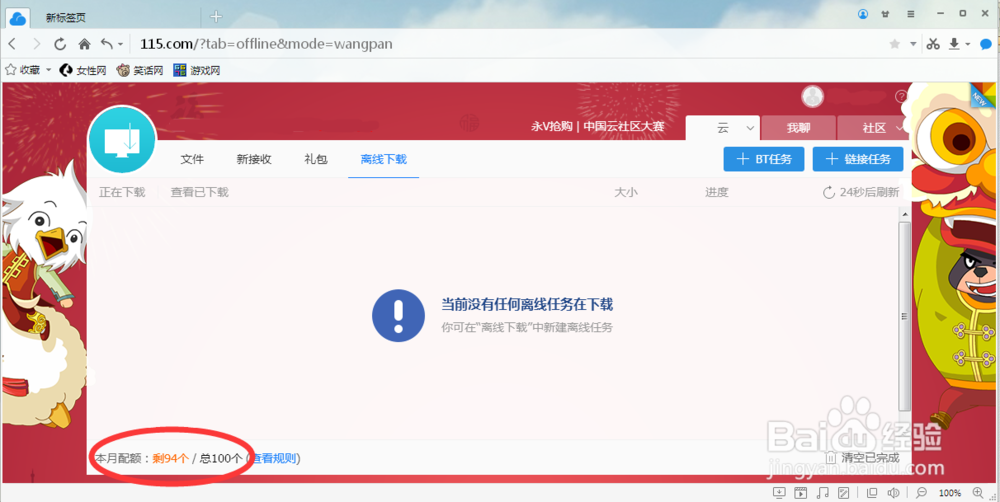Show the 正在下载 task list
1000x502 pixels.
pos(122,192)
